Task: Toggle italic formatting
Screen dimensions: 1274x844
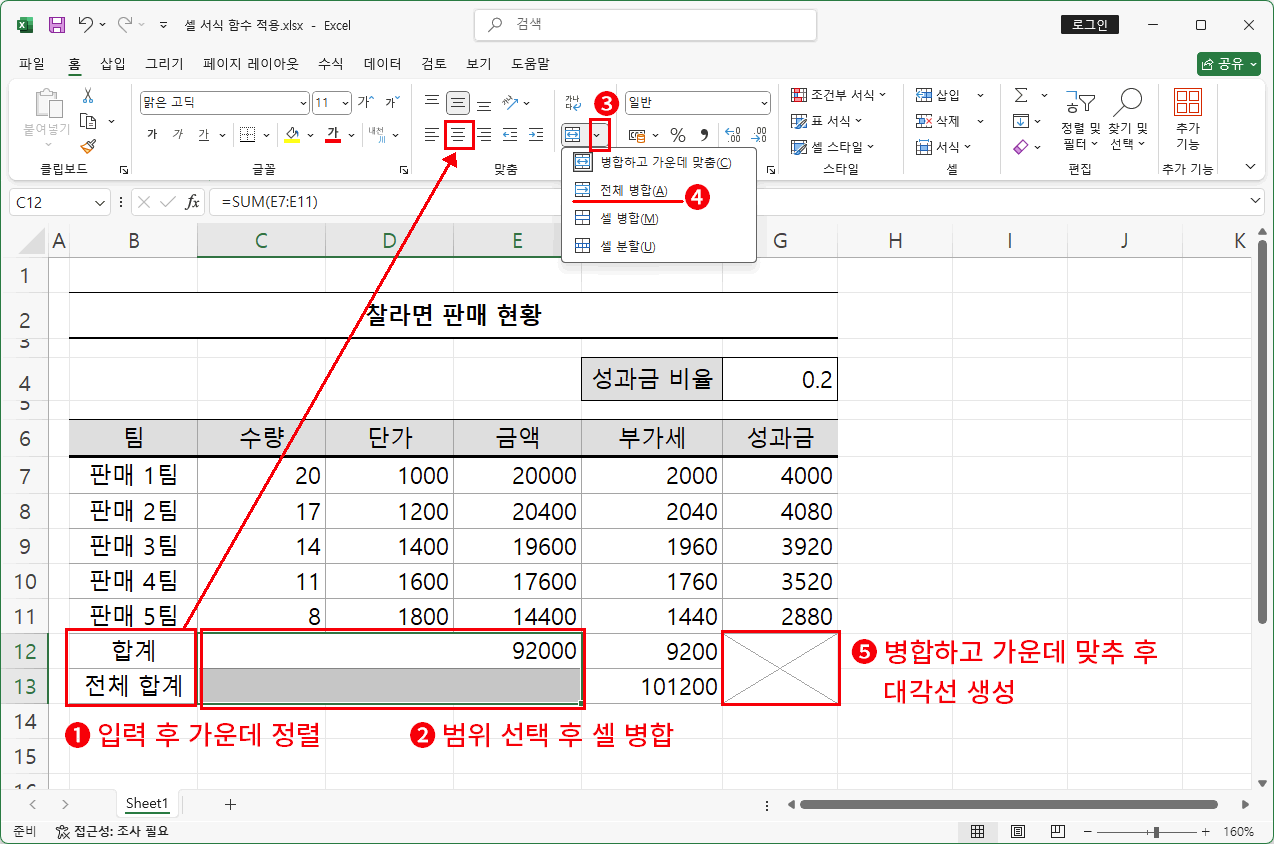Action: (x=177, y=135)
